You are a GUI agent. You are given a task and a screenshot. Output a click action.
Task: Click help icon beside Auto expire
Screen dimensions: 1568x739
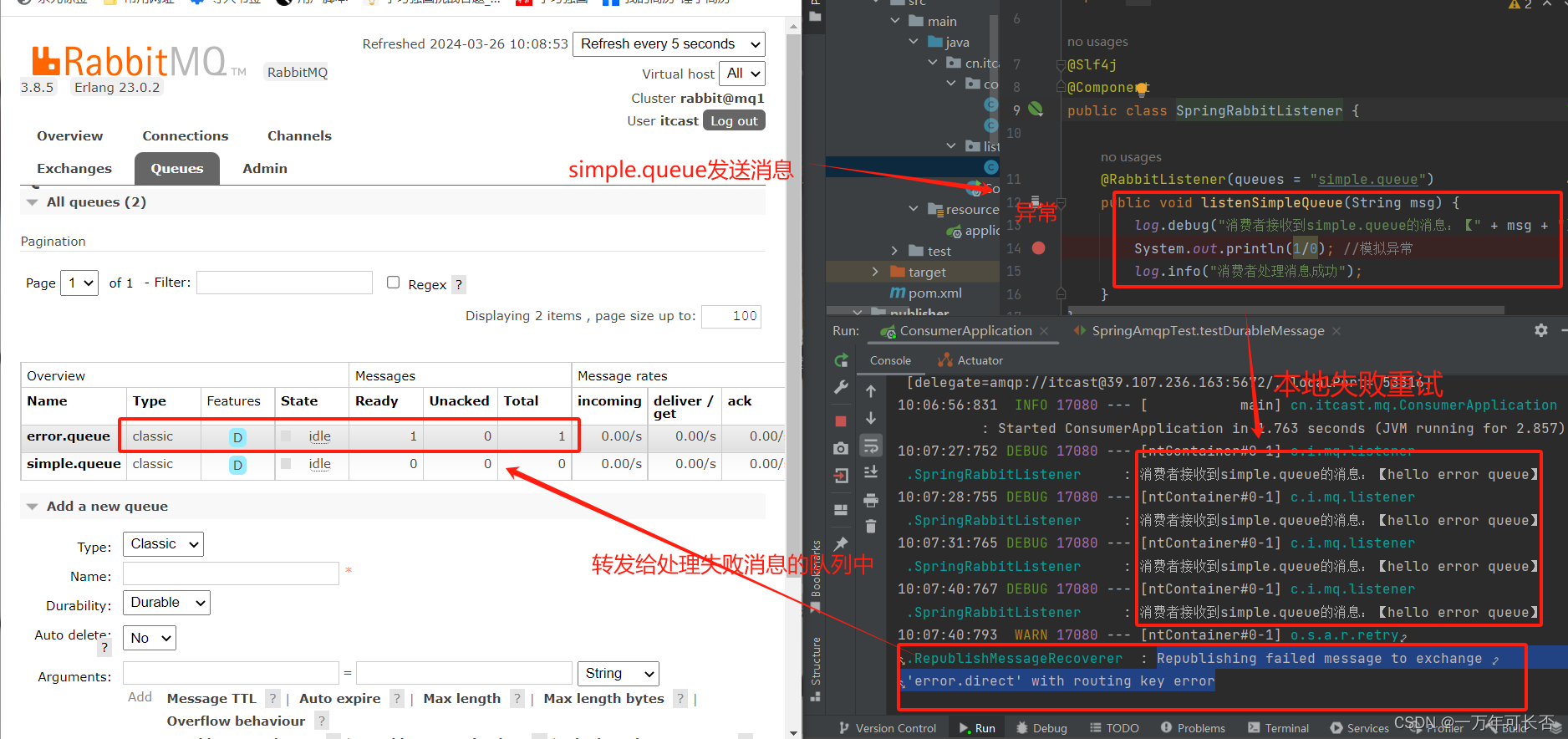click(397, 699)
